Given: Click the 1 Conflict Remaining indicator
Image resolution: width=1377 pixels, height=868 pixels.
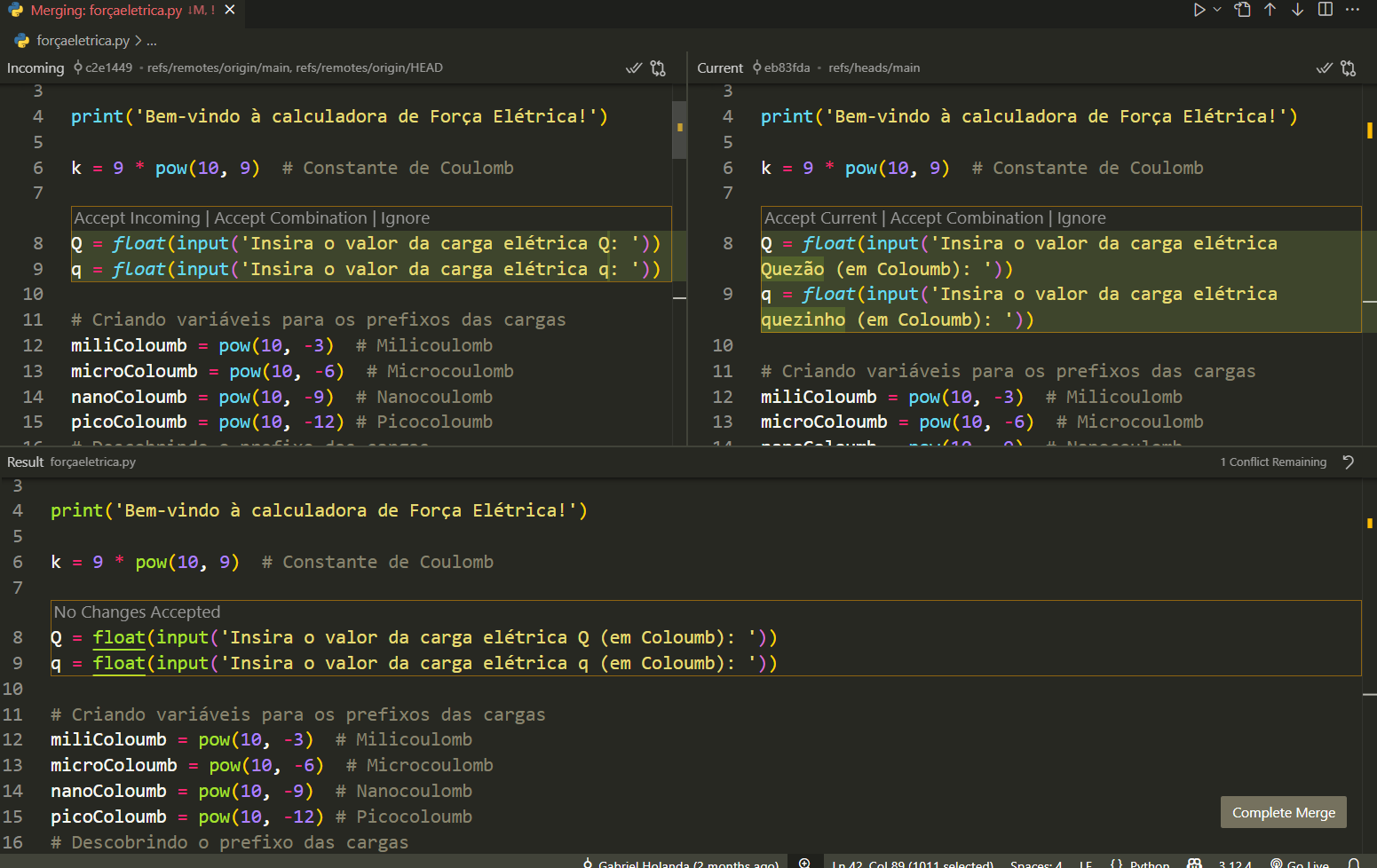Looking at the screenshot, I should click(1273, 462).
